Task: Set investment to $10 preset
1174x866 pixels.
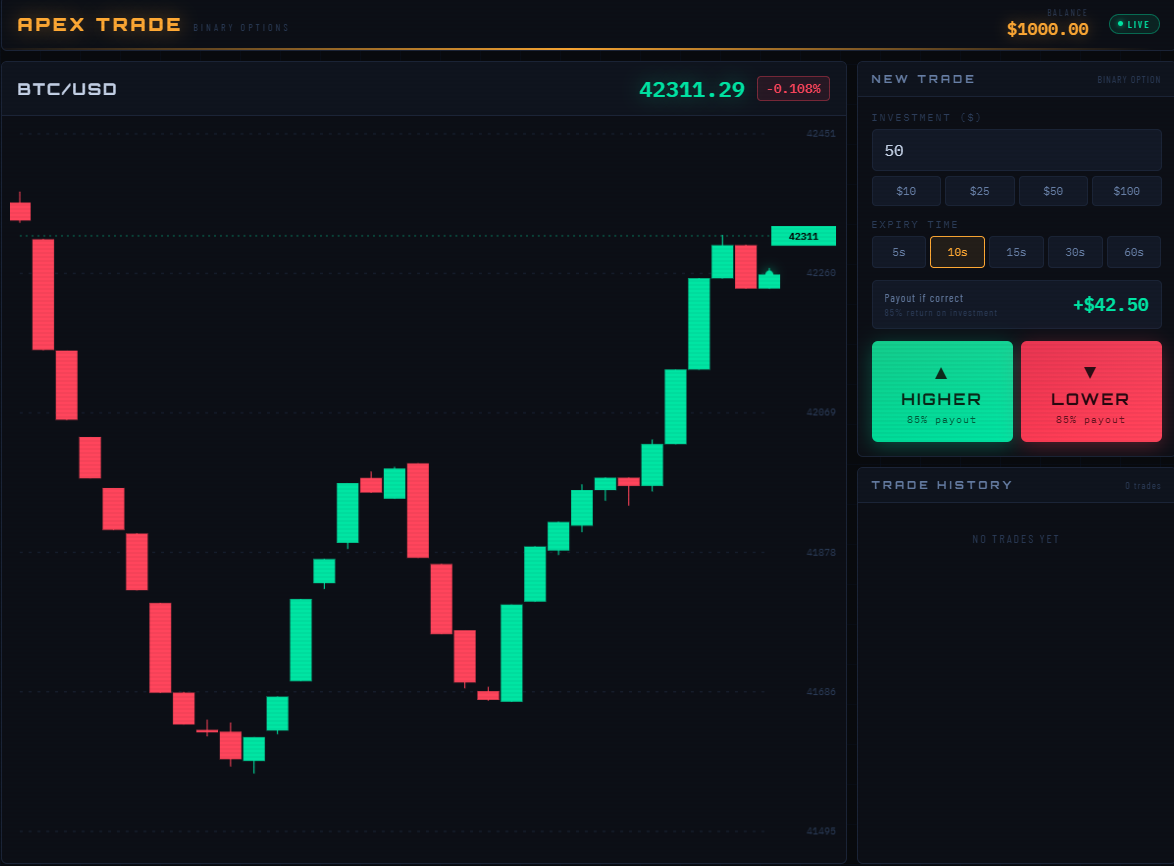Action: tap(906, 191)
